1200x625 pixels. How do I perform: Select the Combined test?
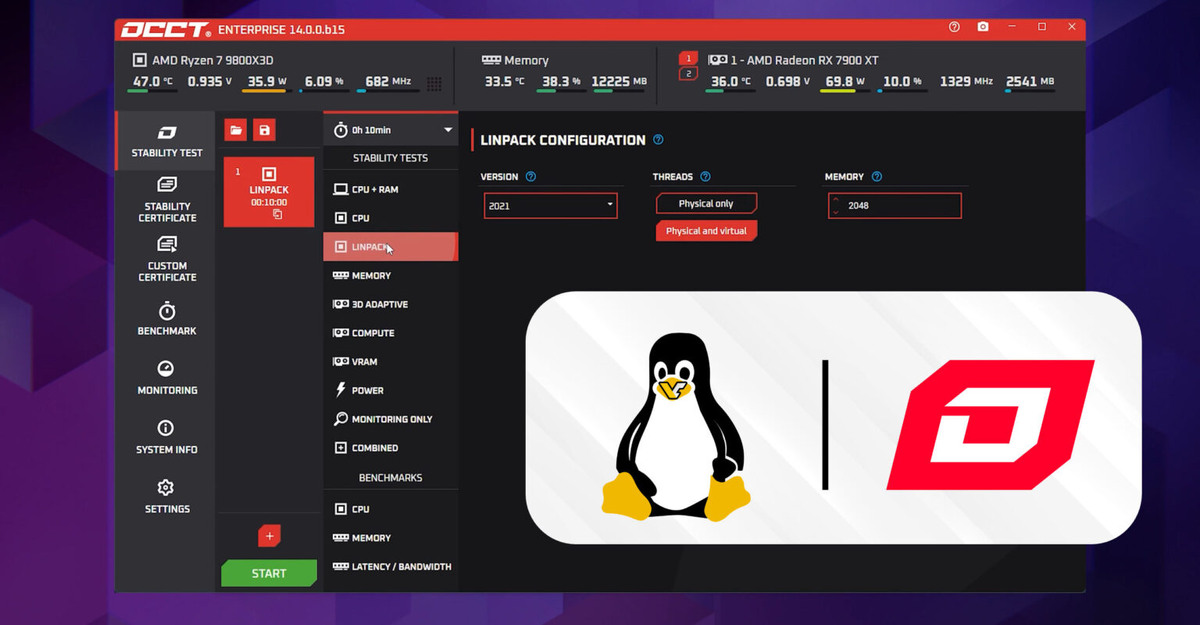tap(390, 448)
